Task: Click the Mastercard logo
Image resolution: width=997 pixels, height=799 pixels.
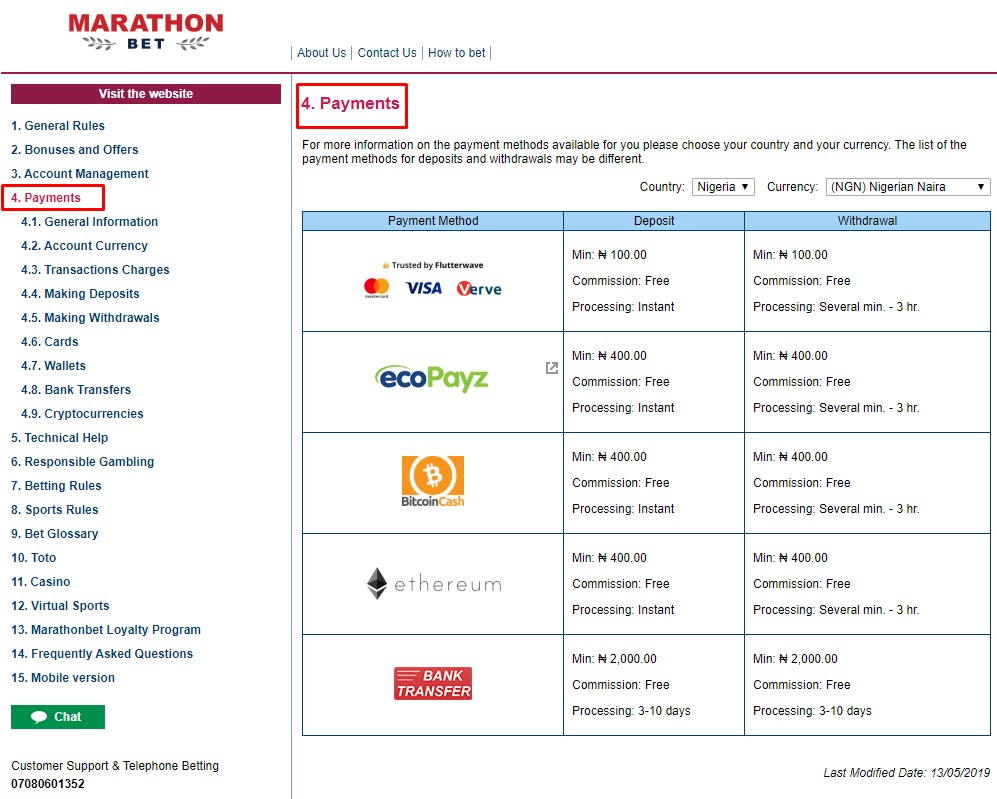Action: click(377, 288)
